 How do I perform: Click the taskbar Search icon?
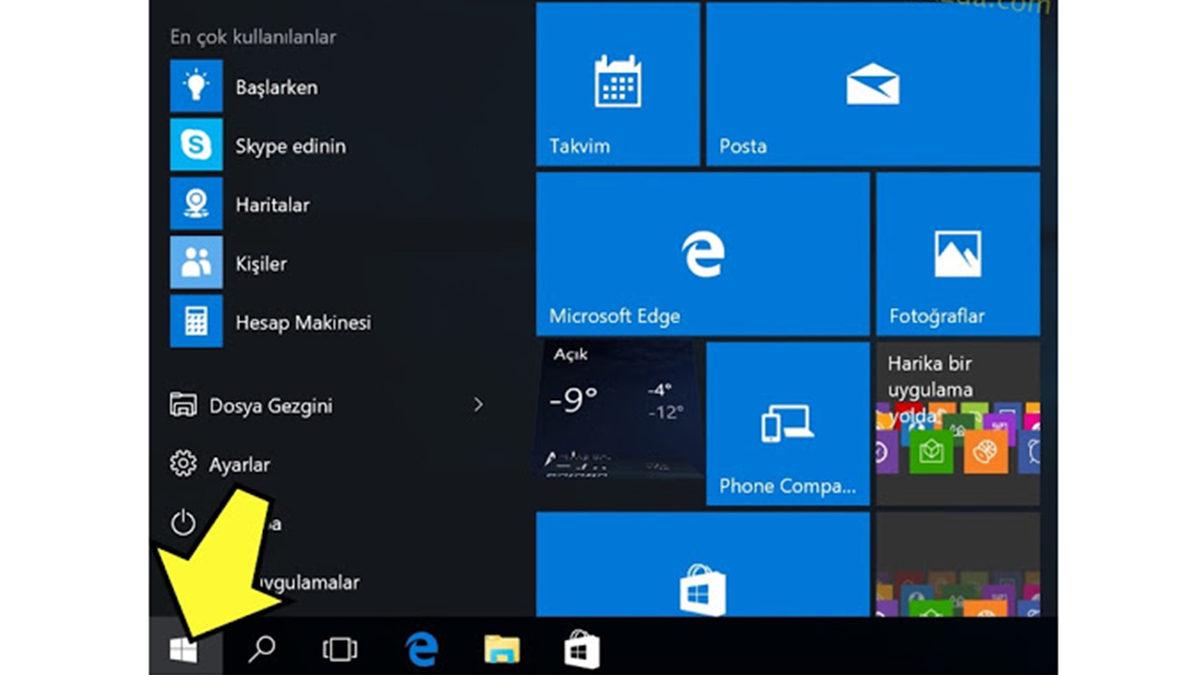pos(261,649)
